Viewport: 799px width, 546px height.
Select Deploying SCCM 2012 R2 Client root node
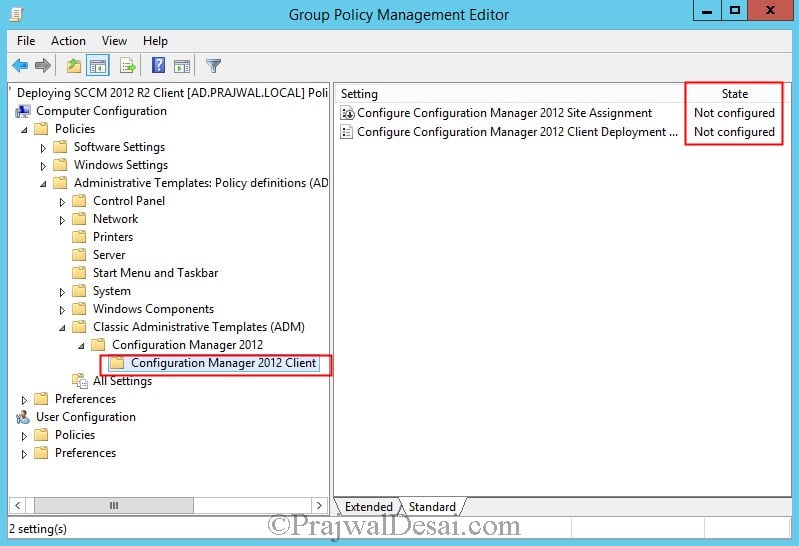point(172,93)
